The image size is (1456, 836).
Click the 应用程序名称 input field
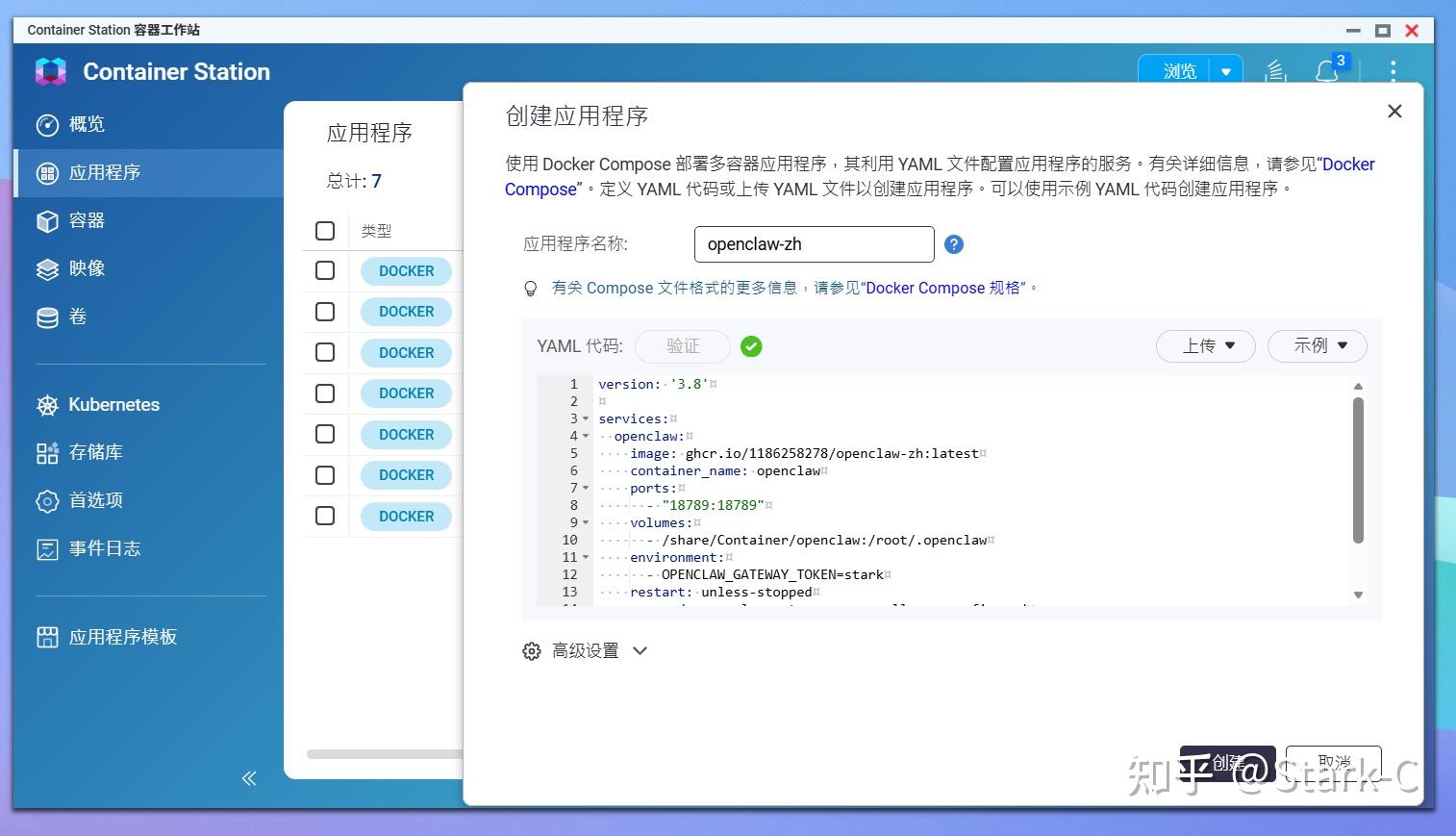pyautogui.click(x=815, y=244)
